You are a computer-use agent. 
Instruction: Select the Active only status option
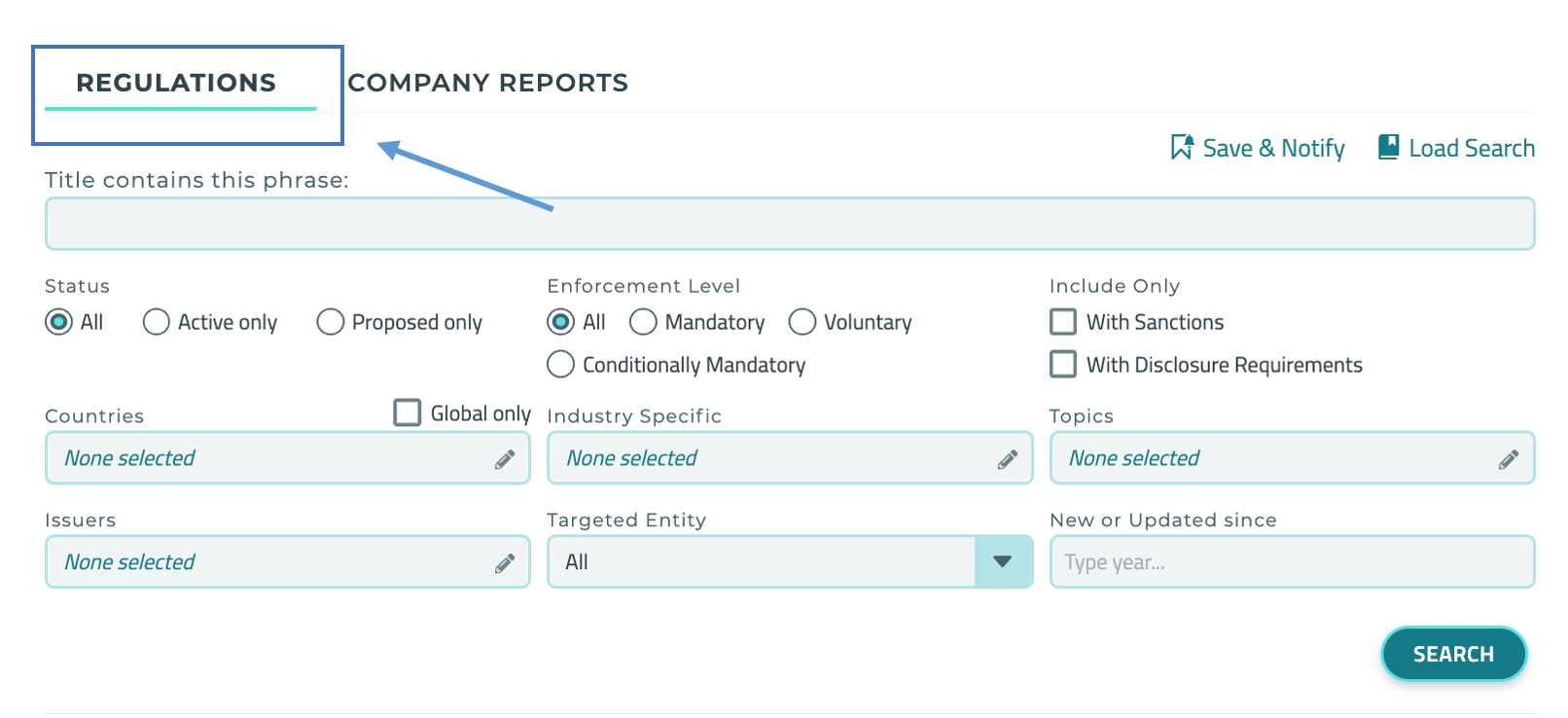(x=157, y=322)
